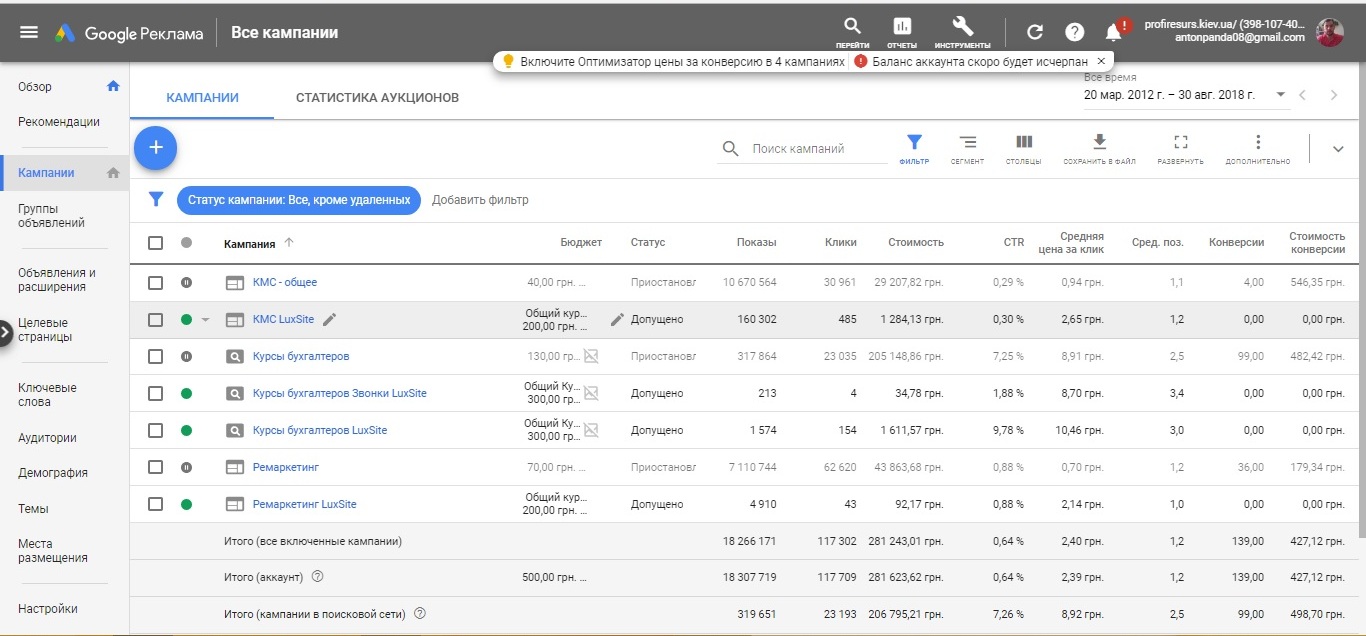Open the Столбцы columns icon
1366x636 pixels.
point(1023,149)
